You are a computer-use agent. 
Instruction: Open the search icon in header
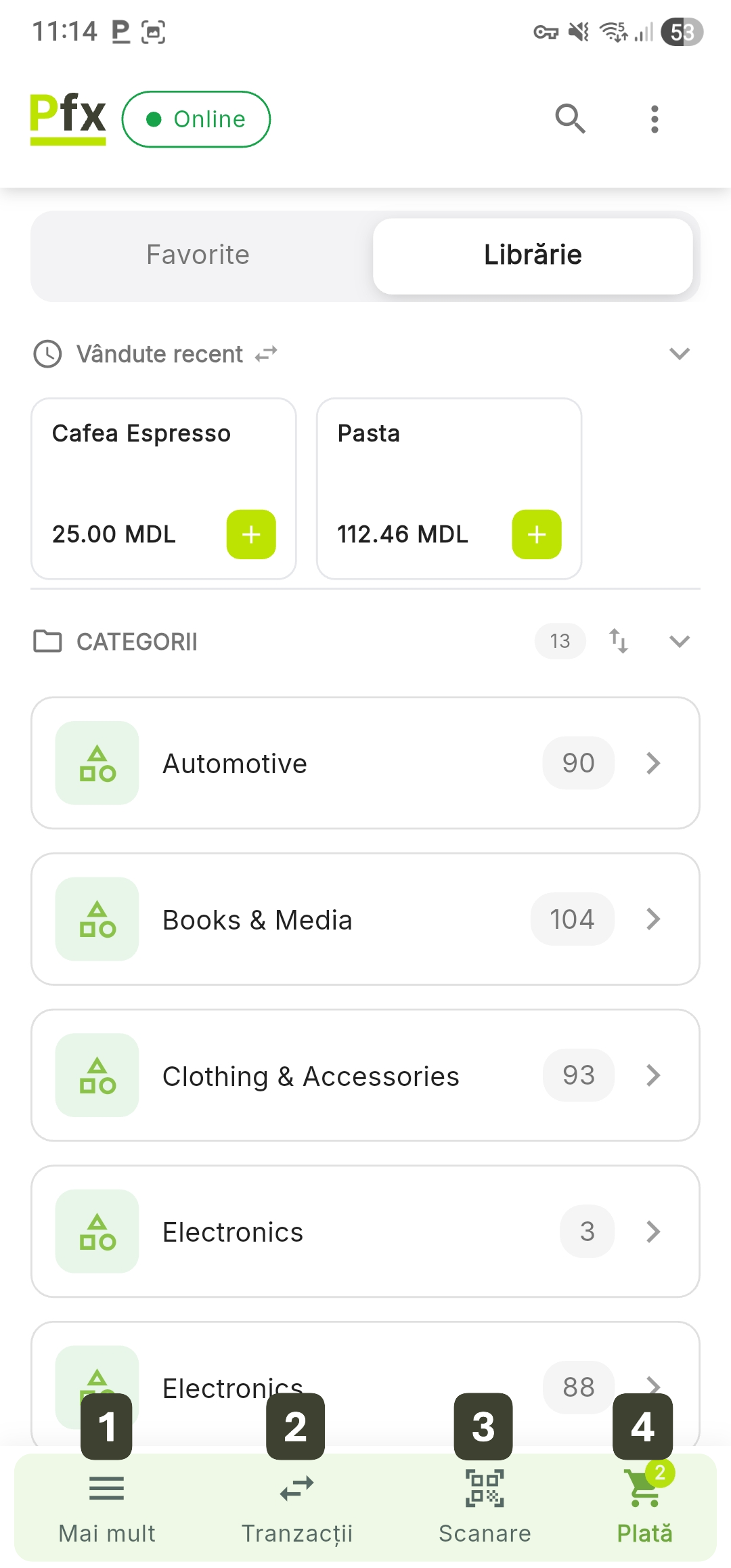pos(570,119)
